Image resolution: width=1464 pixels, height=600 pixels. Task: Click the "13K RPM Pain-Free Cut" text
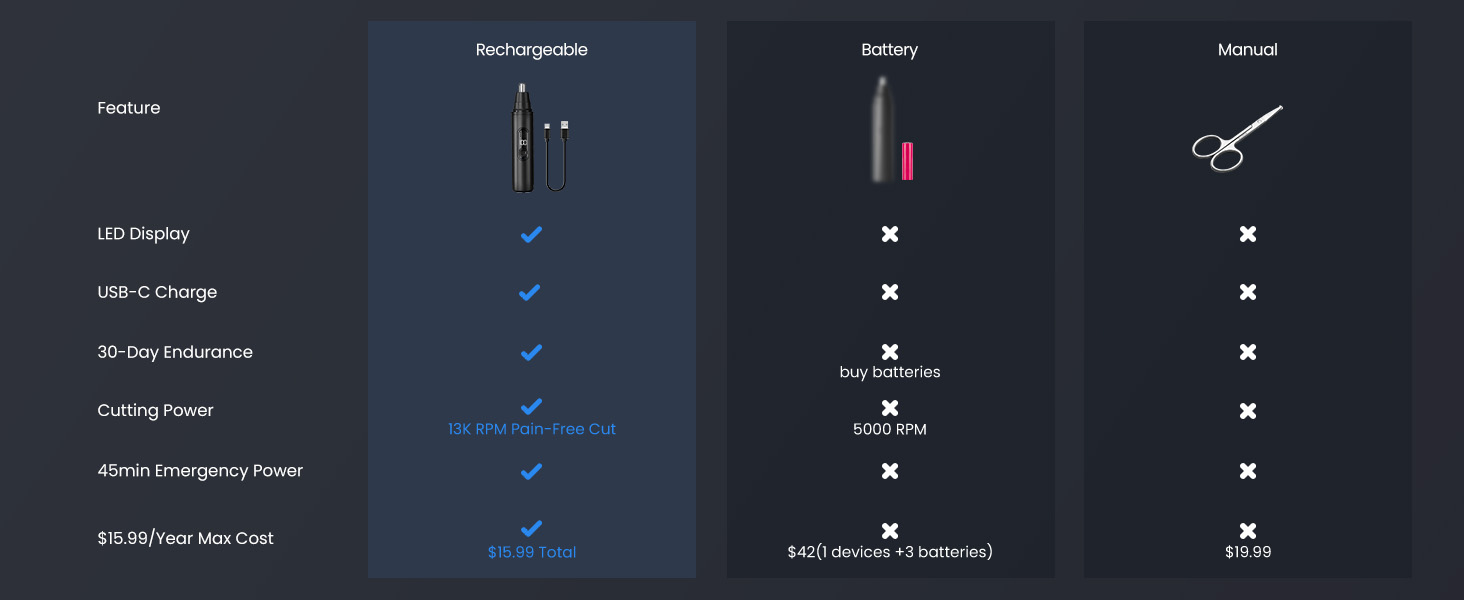tap(531, 429)
